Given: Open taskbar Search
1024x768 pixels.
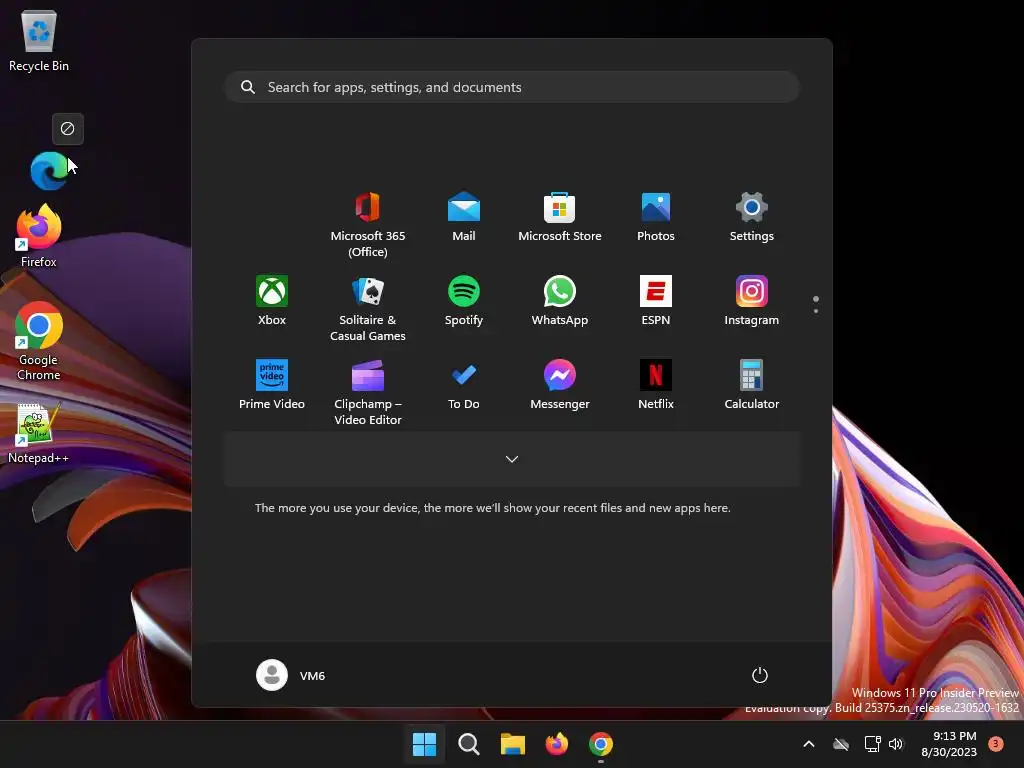Looking at the screenshot, I should (469, 744).
